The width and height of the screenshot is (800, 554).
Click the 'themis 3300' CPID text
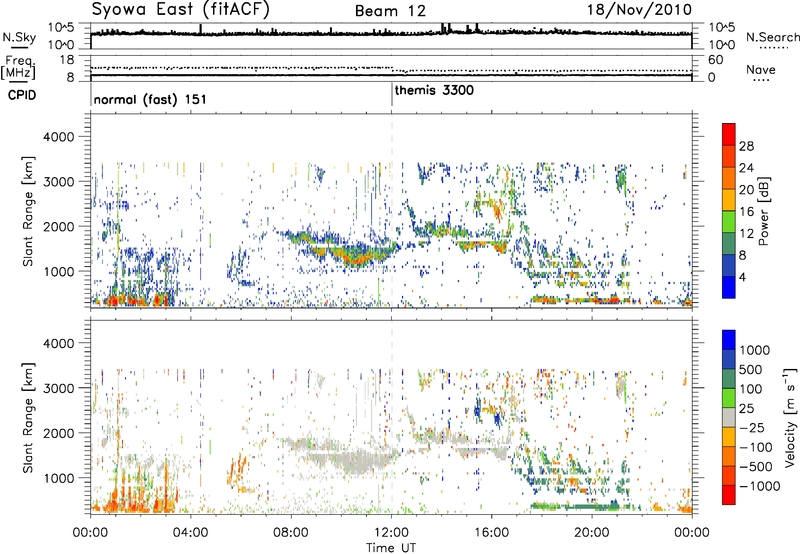434,91
